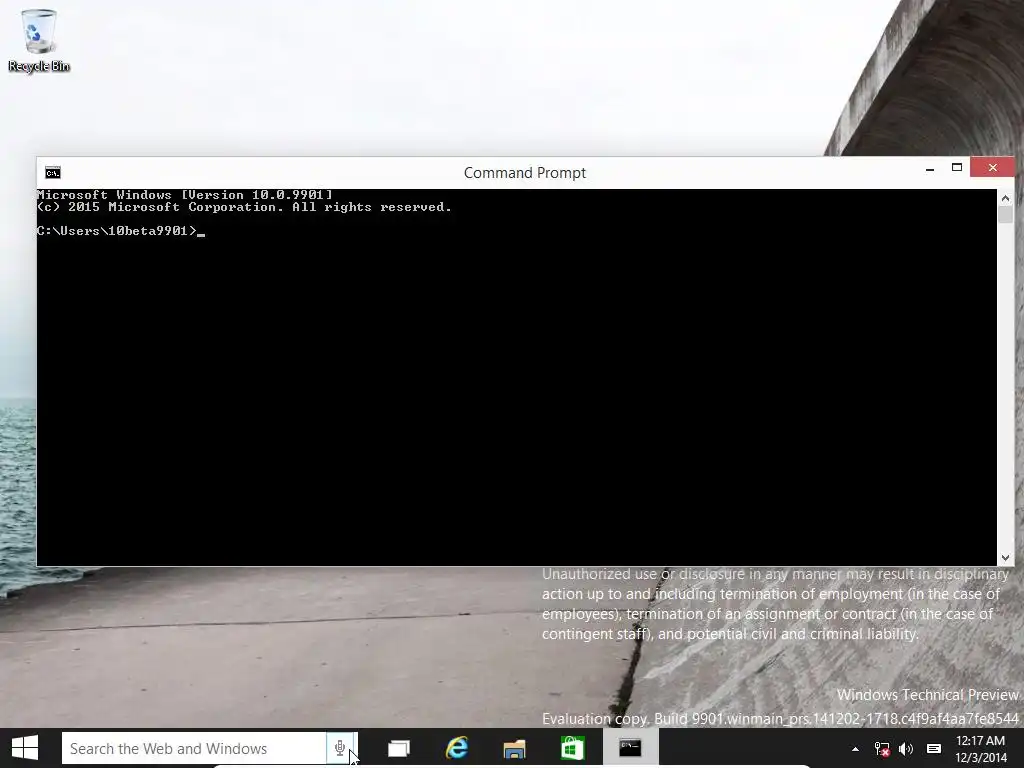The height and width of the screenshot is (768, 1024).
Task: Maximize the Command Prompt window
Action: click(x=957, y=168)
